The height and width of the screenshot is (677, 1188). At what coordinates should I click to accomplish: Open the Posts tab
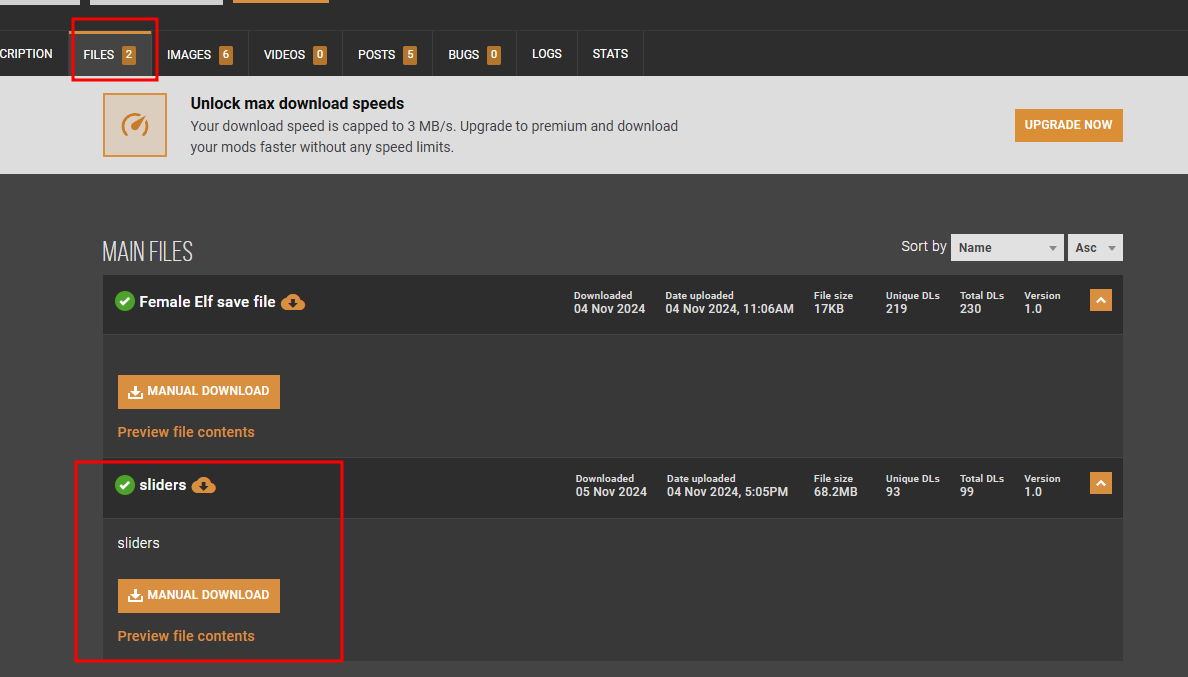click(387, 54)
